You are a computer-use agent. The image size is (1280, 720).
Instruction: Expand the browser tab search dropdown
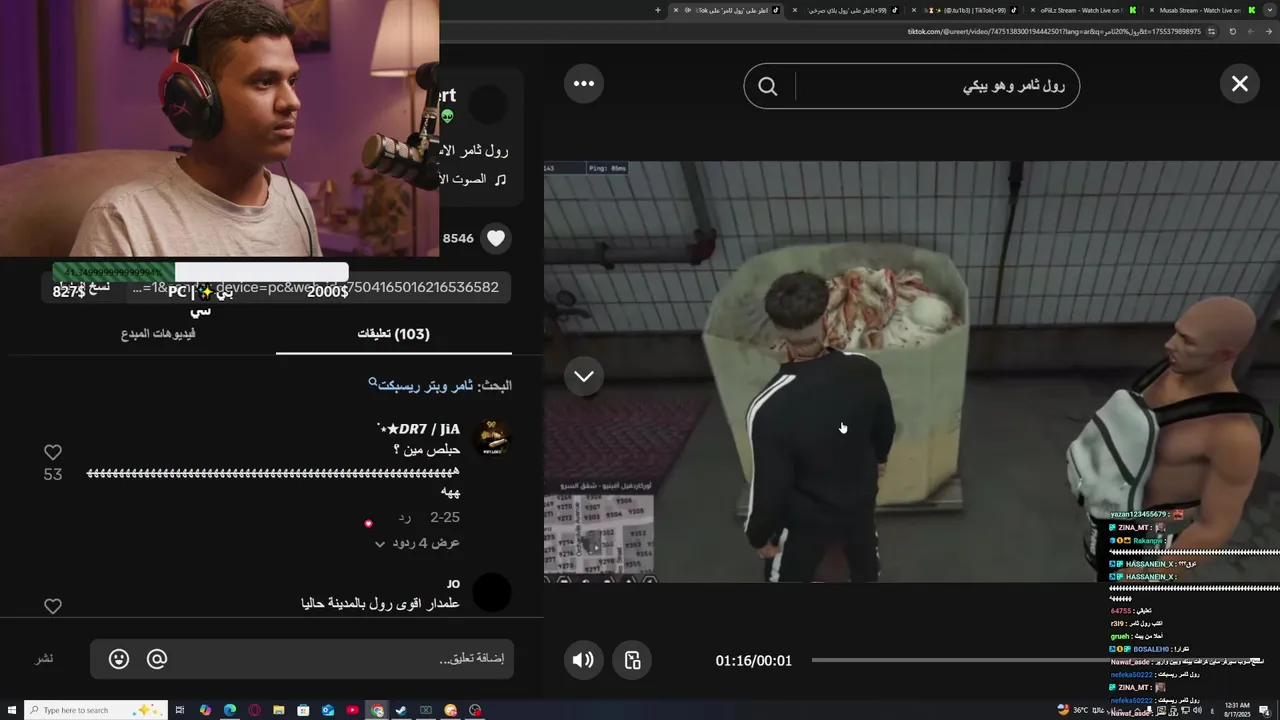1270,10
